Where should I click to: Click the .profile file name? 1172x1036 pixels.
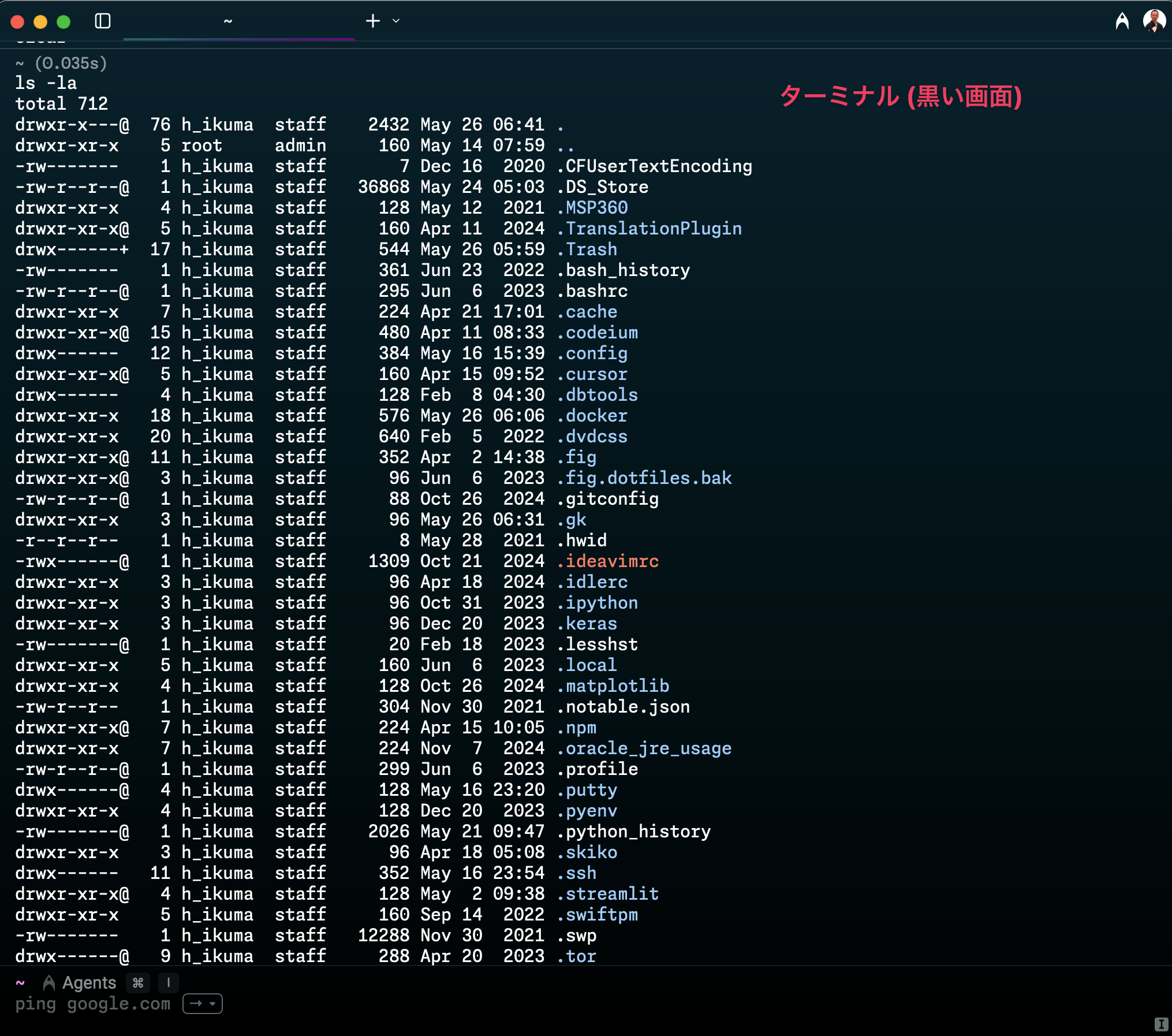click(597, 769)
